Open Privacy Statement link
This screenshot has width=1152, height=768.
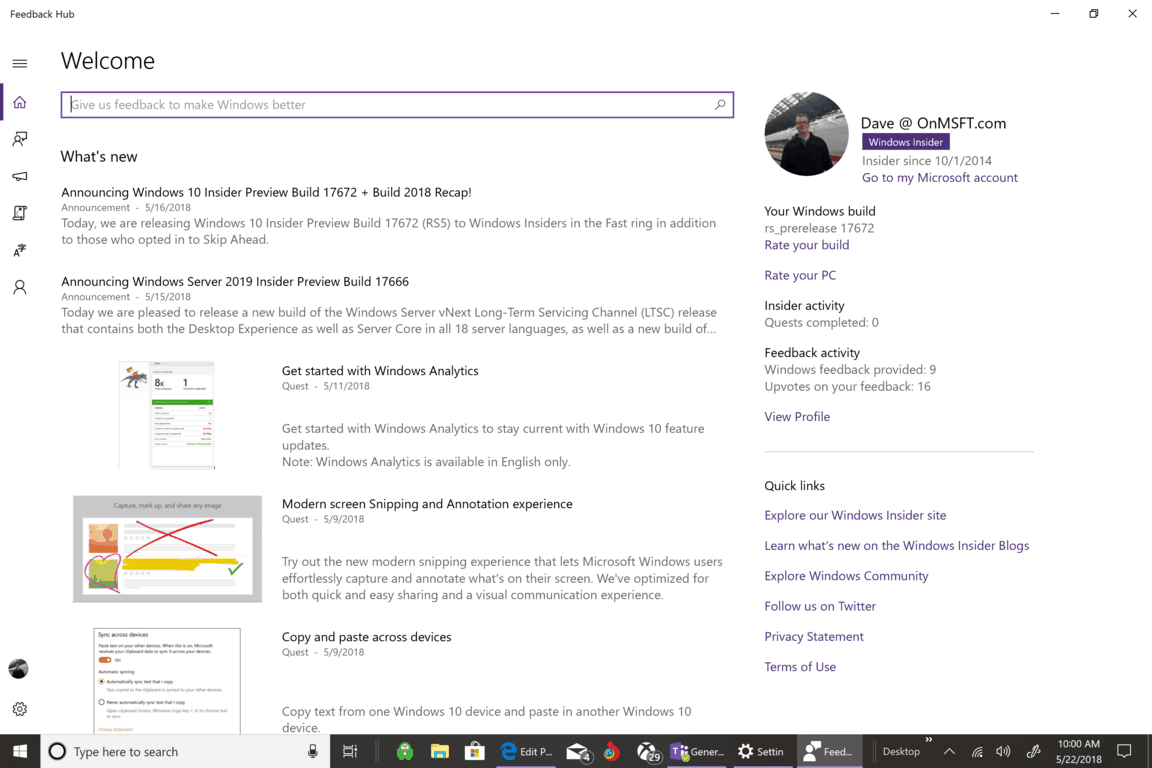[814, 636]
